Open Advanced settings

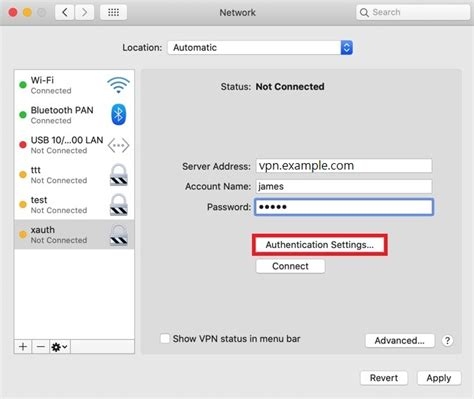tap(400, 341)
